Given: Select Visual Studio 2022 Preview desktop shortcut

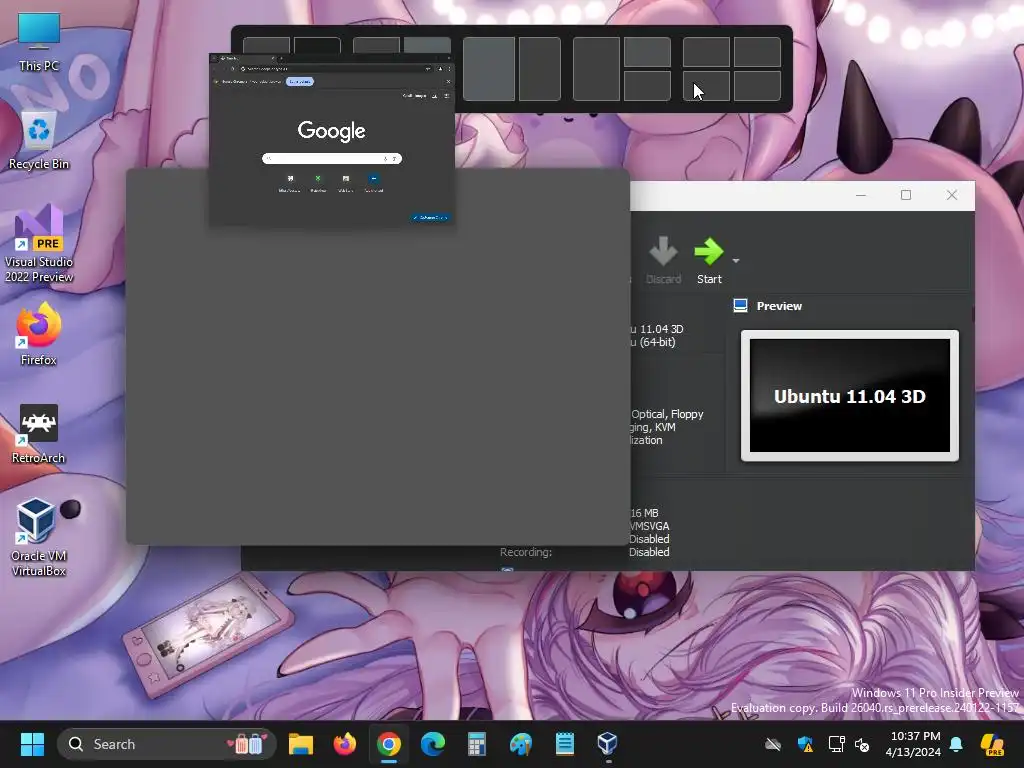Looking at the screenshot, I should (x=39, y=243).
